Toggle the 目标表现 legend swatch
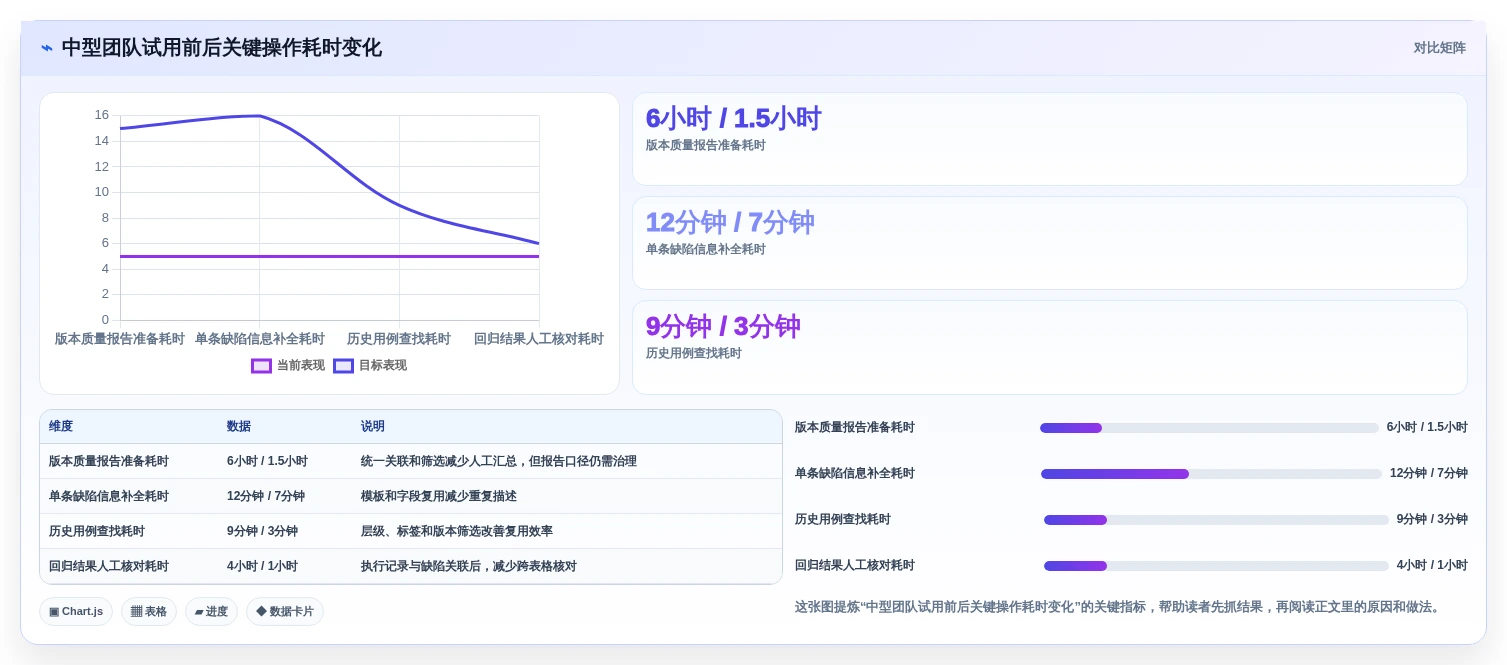1507x665 pixels. pyautogui.click(x=343, y=366)
